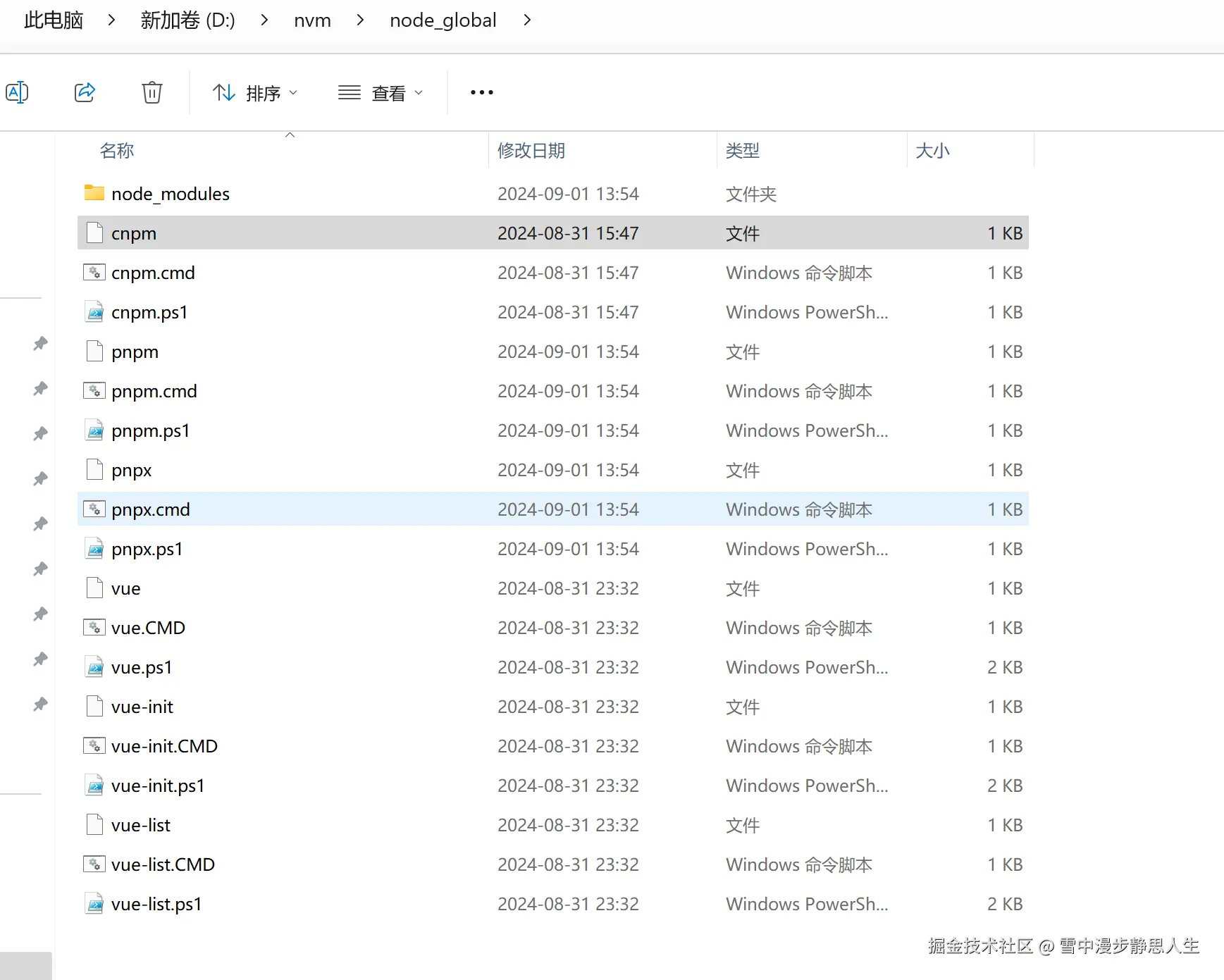This screenshot has height=980, width=1224.
Task: Click the cnpm.cmd file name
Action: (153, 273)
